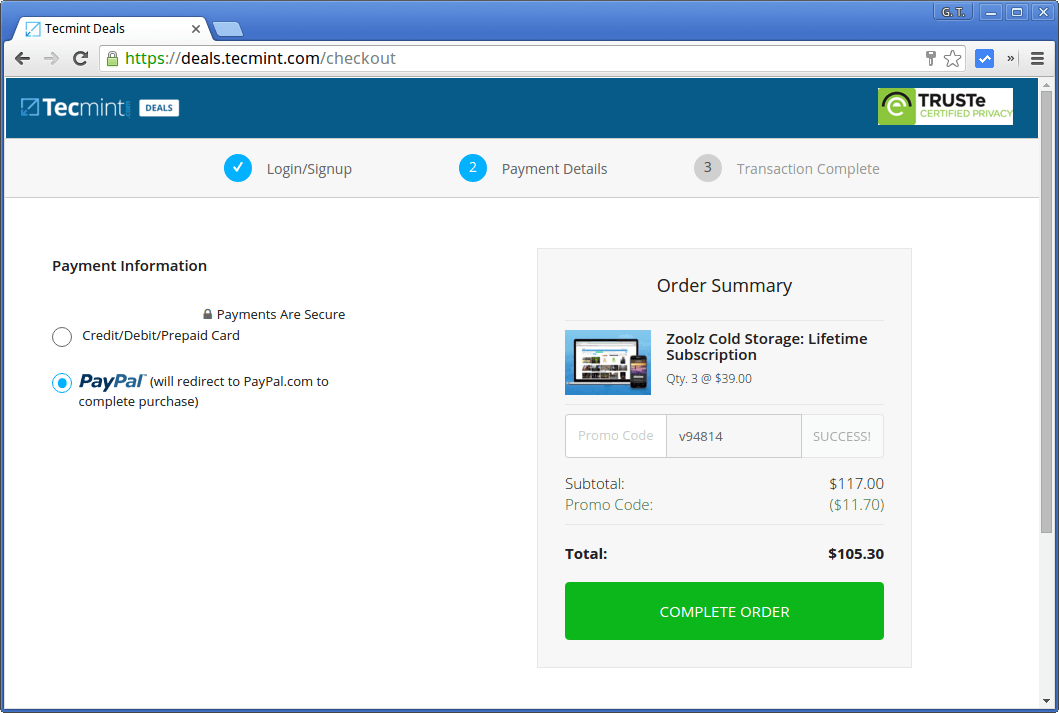Click the back navigation arrow
Screen dimensions: 1059x713
(22, 58)
